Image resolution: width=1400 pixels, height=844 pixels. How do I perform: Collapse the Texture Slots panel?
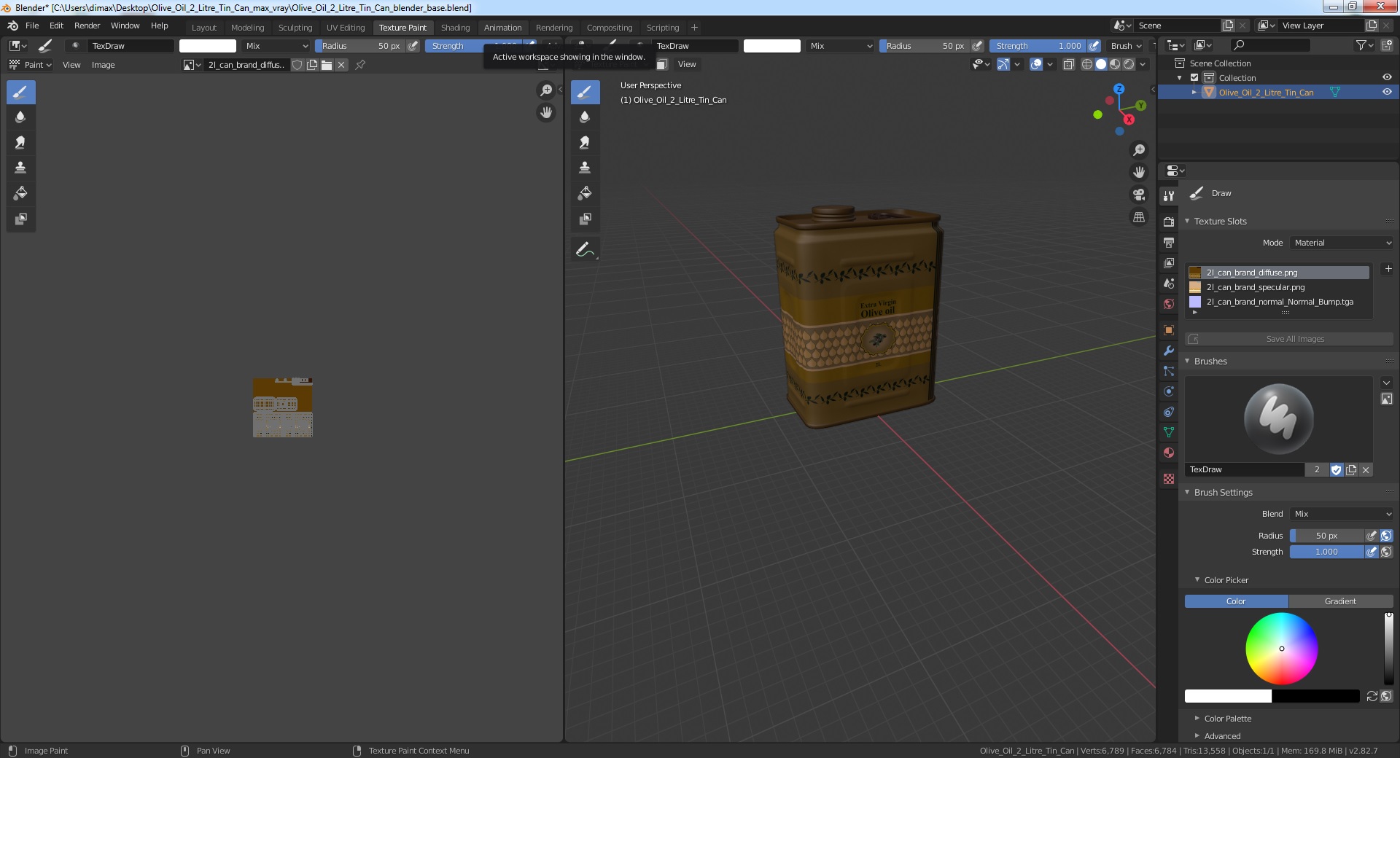pos(1187,222)
